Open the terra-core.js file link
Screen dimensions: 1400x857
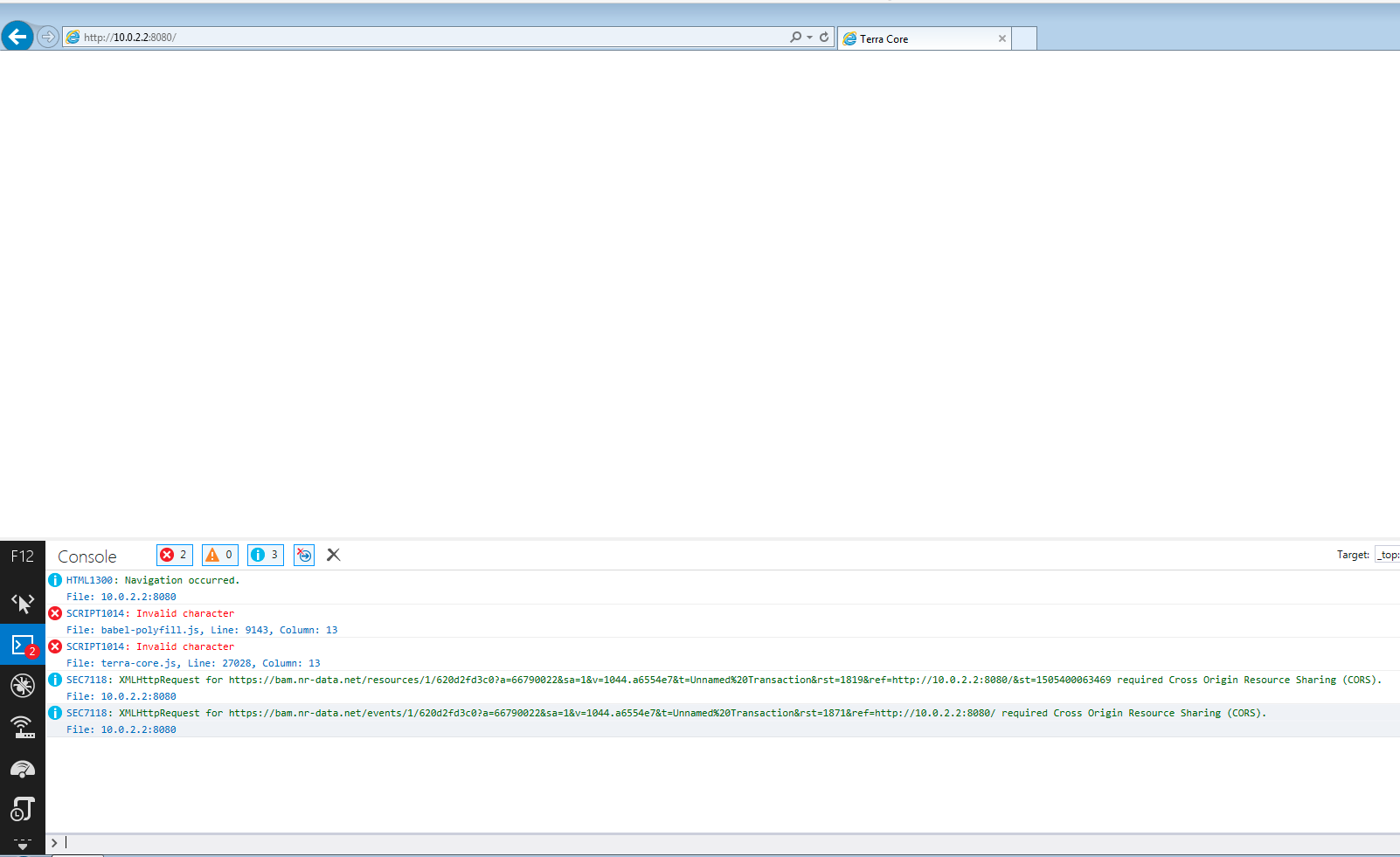[x=138, y=662]
